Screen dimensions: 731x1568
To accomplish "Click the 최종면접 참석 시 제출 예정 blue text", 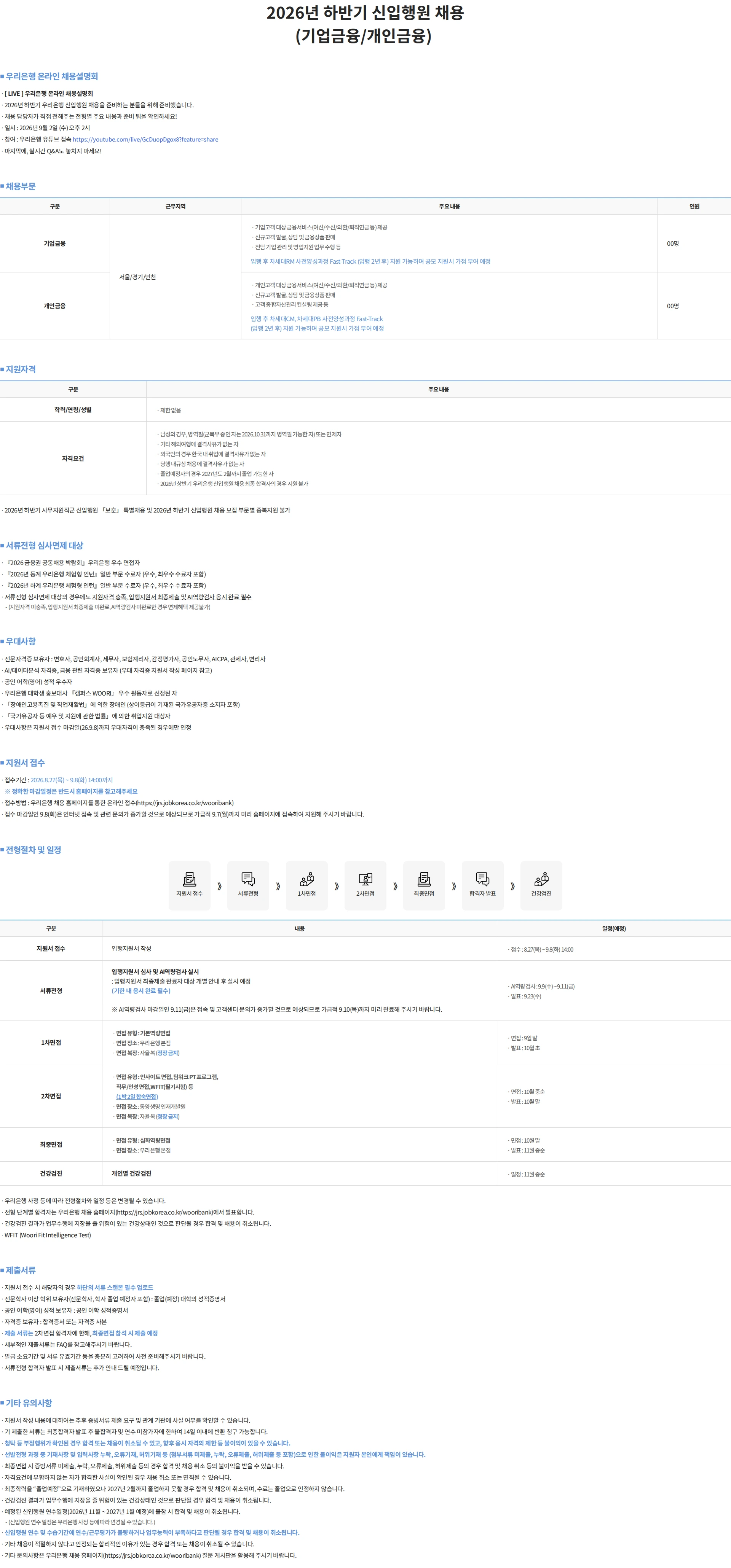I will pyautogui.click(x=125, y=1333).
